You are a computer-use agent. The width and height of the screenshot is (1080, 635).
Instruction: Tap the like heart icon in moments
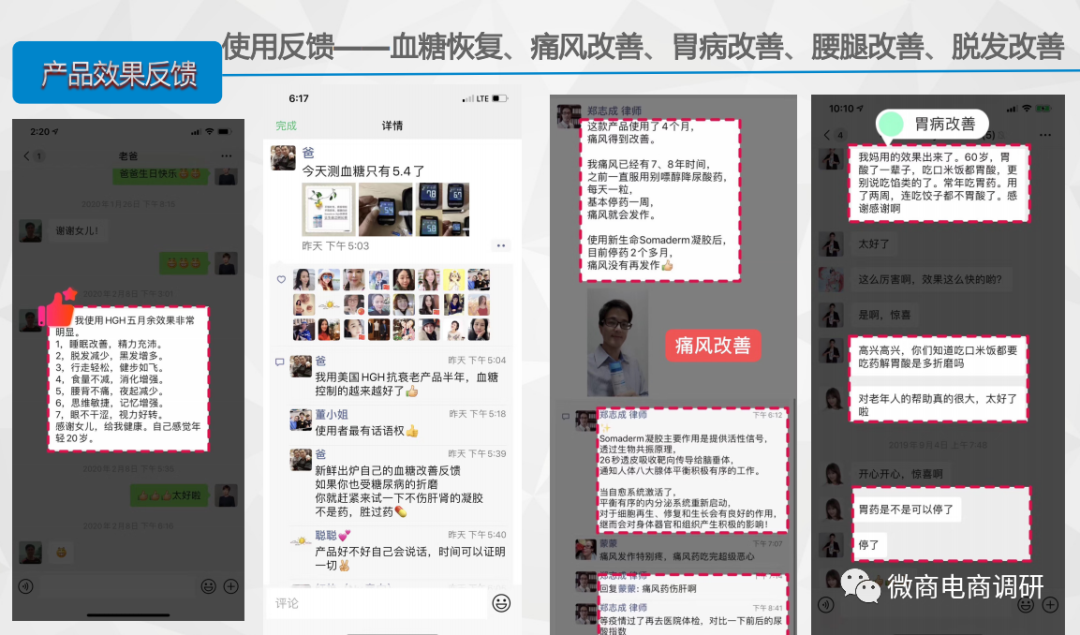point(281,280)
